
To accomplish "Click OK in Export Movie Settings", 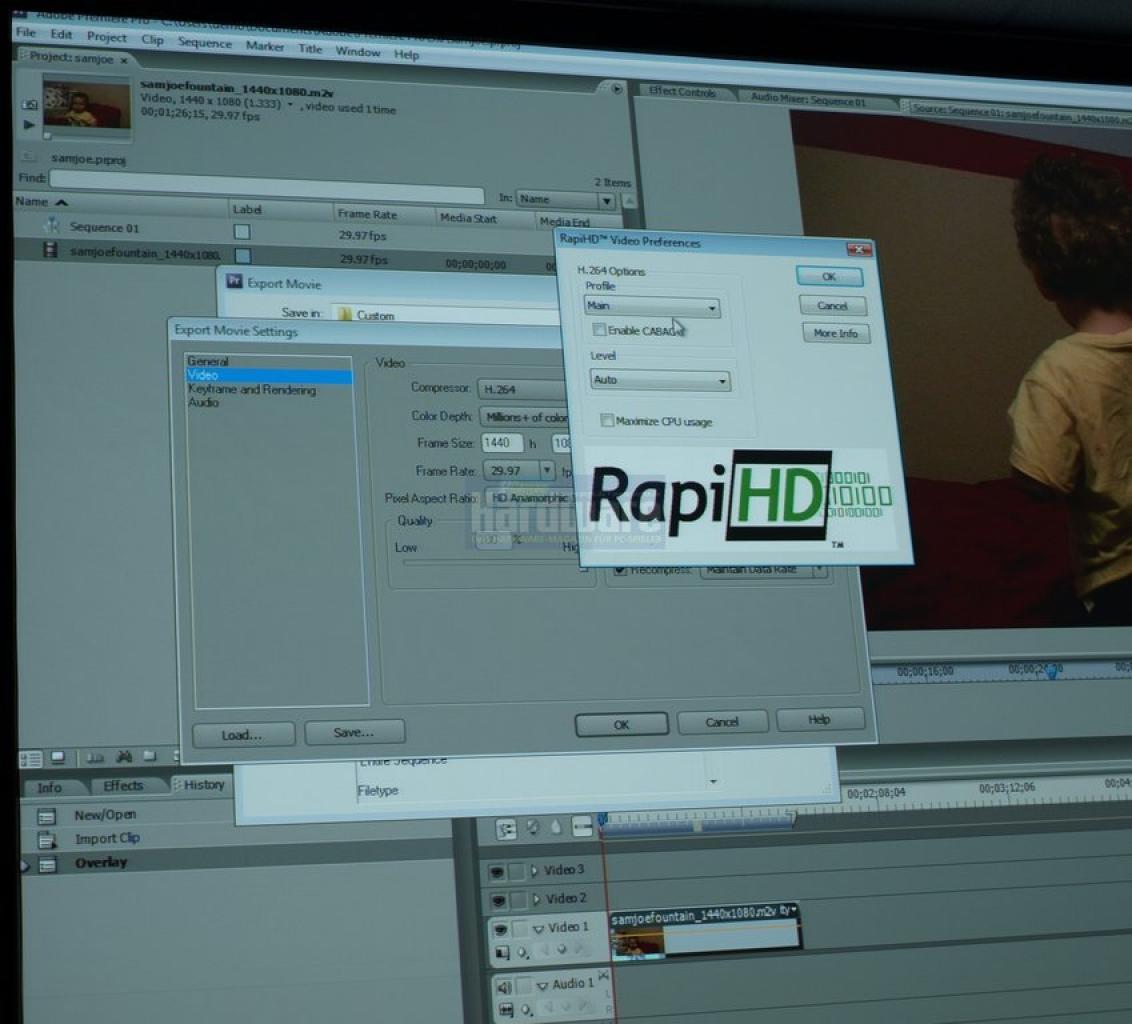I will click(622, 724).
